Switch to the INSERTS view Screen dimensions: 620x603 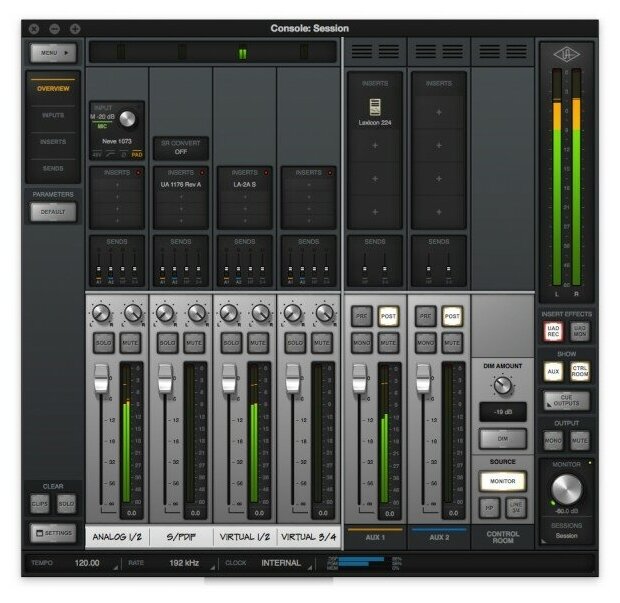click(53, 142)
